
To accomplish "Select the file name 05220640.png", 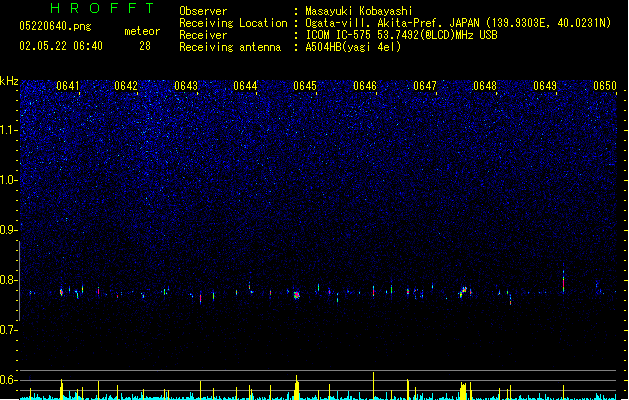I will (x=55, y=26).
